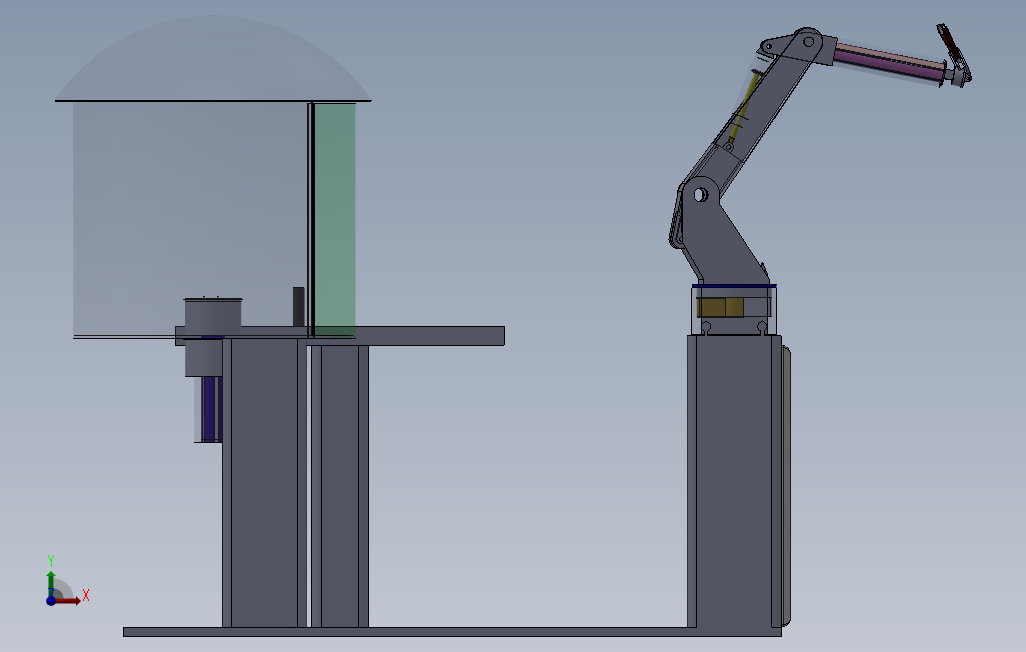
Task: Select the small black post on the table
Action: [298, 306]
